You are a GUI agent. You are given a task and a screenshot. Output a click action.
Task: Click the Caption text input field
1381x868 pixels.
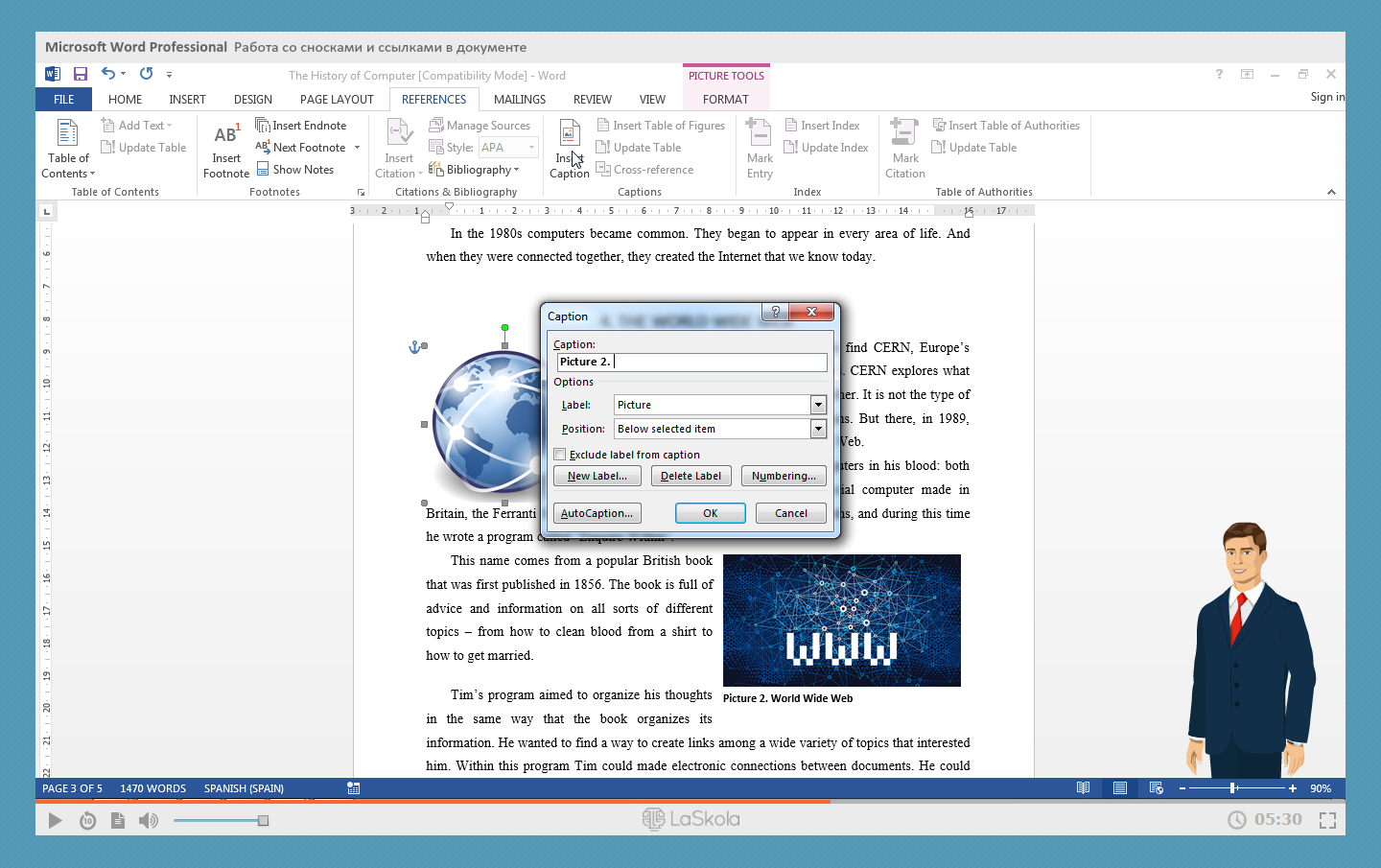point(719,362)
